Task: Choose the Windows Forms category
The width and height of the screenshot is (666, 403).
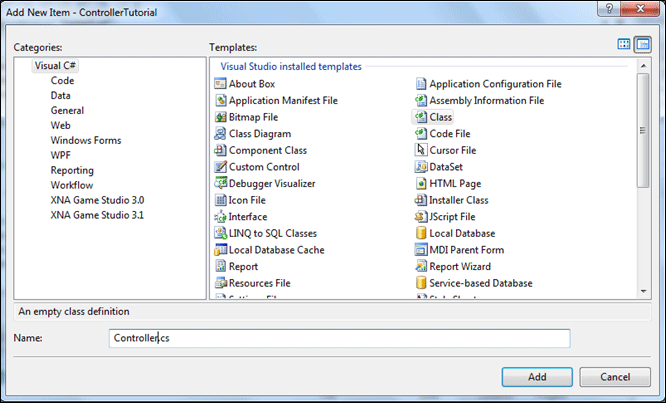Action: (86, 140)
